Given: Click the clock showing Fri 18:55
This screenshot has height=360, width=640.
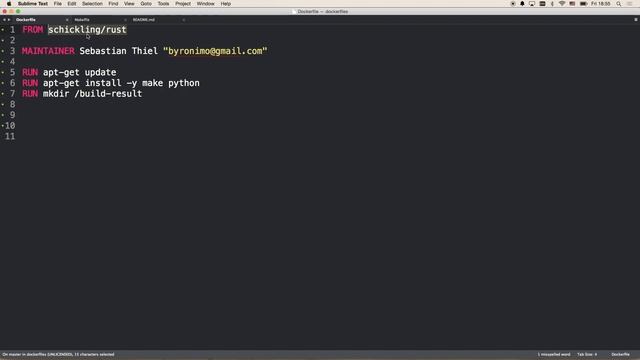Looking at the screenshot, I should coord(601,4).
